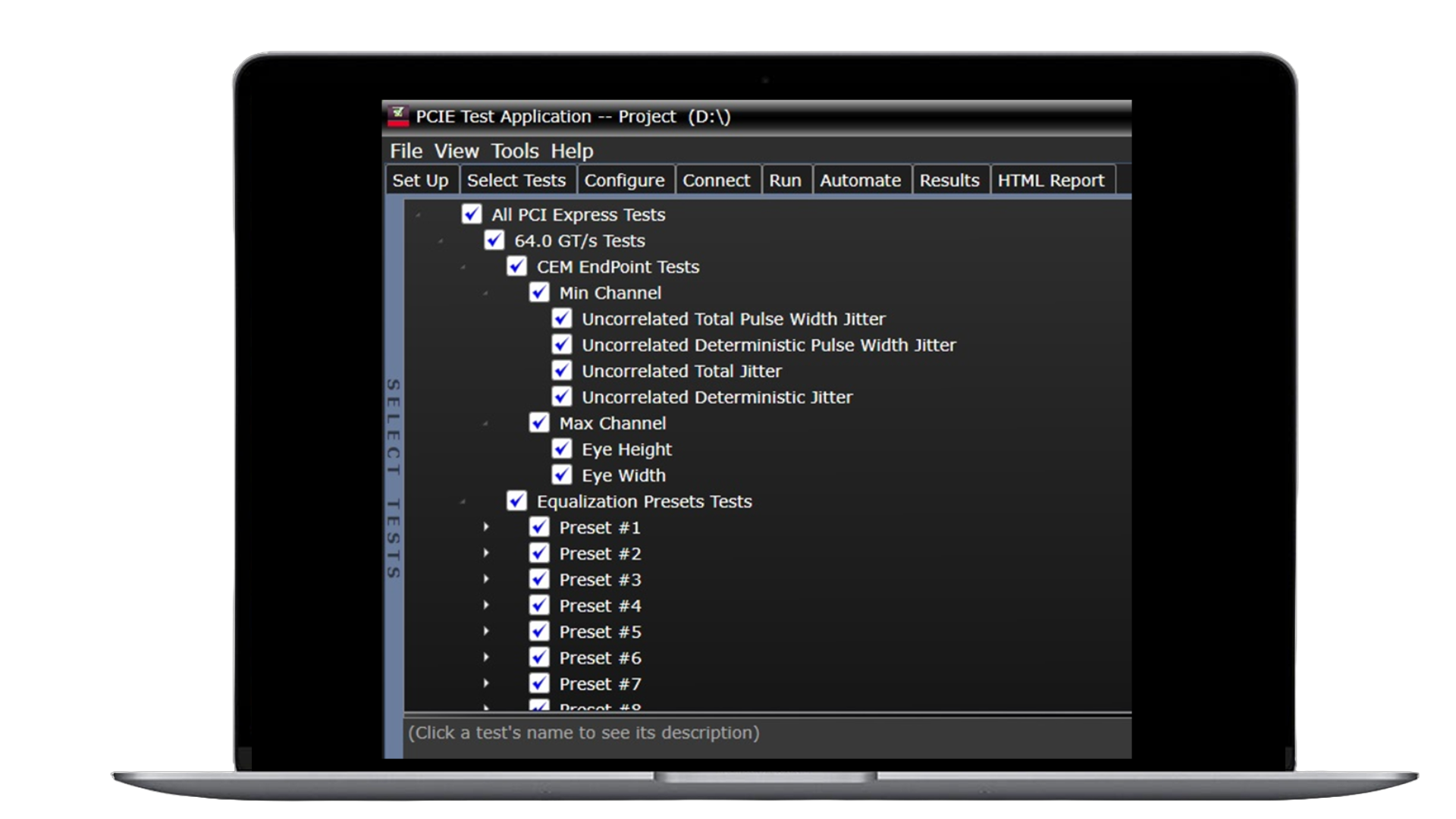Viewport: 1456px width, 819px height.
Task: Select the Eye Height test name
Action: [x=626, y=450]
